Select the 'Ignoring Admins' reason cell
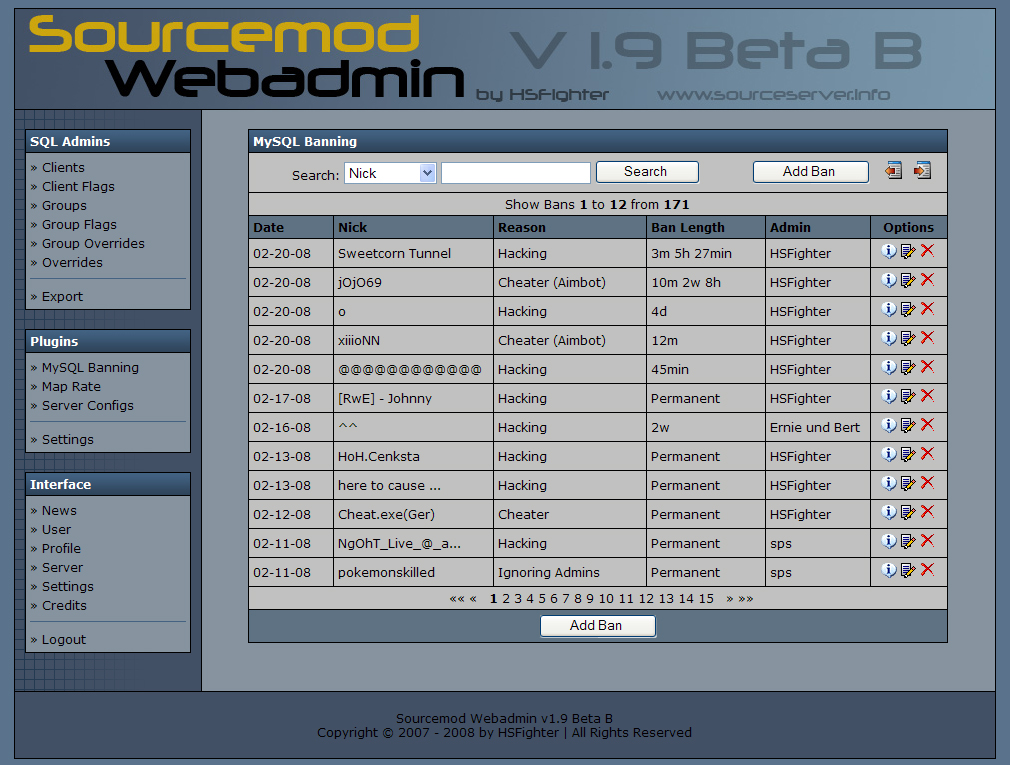The width and height of the screenshot is (1010, 765). point(569,572)
